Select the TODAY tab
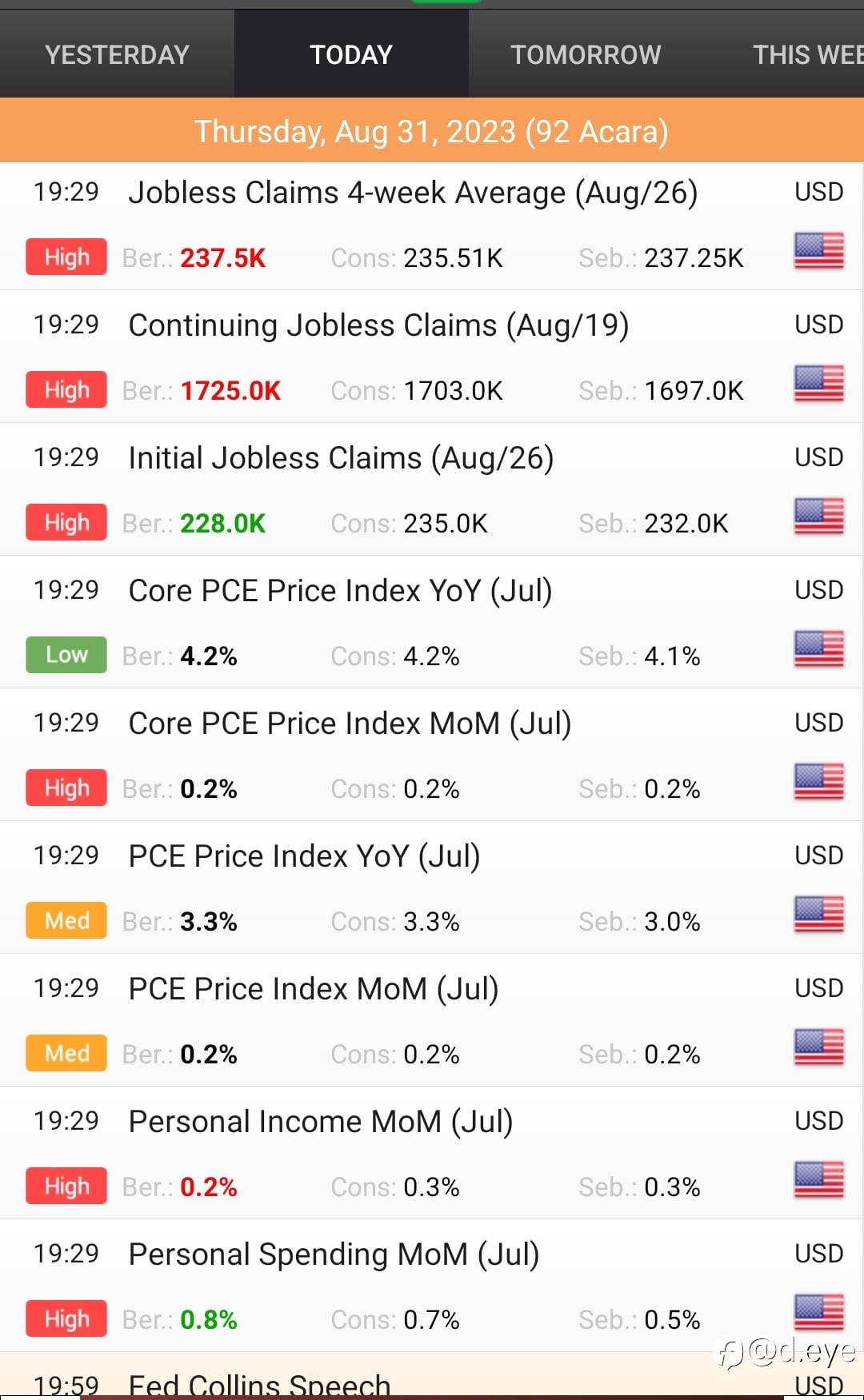Image resolution: width=864 pixels, height=1400 pixels. pos(351,54)
